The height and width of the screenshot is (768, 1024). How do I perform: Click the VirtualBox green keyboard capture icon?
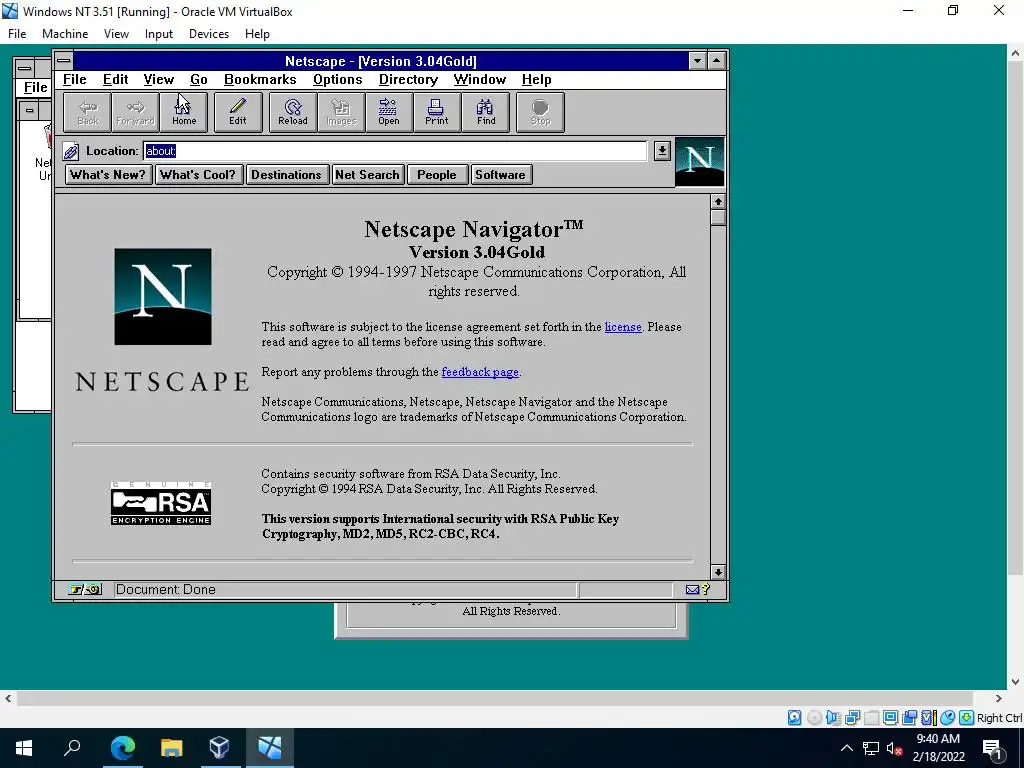[x=967, y=718]
